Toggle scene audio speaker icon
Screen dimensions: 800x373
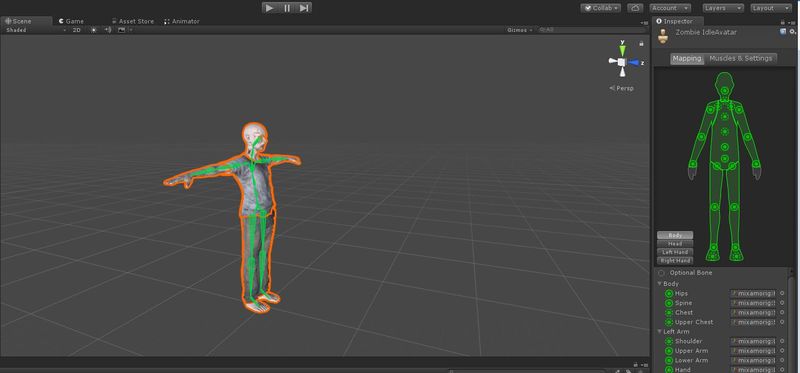(108, 30)
